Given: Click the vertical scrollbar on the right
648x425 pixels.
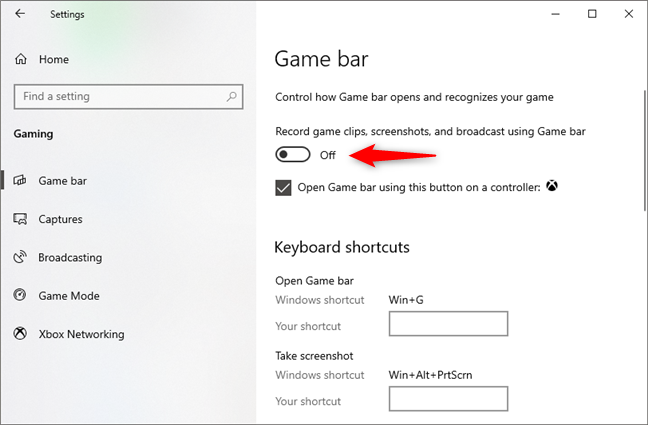Looking at the screenshot, I should 645,151.
